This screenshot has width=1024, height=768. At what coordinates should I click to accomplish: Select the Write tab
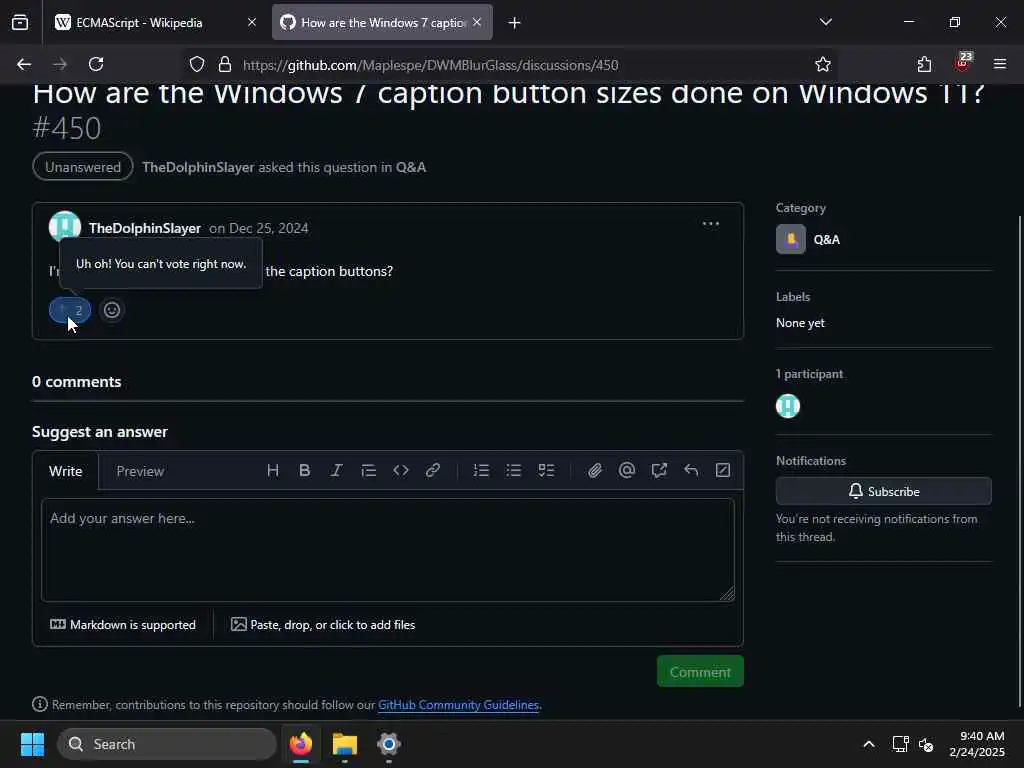(65, 471)
